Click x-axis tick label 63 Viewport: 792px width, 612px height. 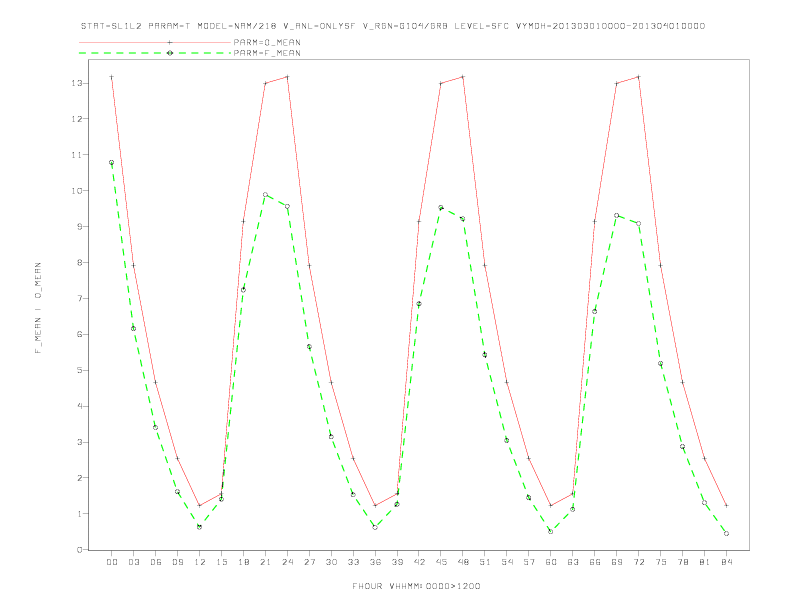click(x=573, y=562)
